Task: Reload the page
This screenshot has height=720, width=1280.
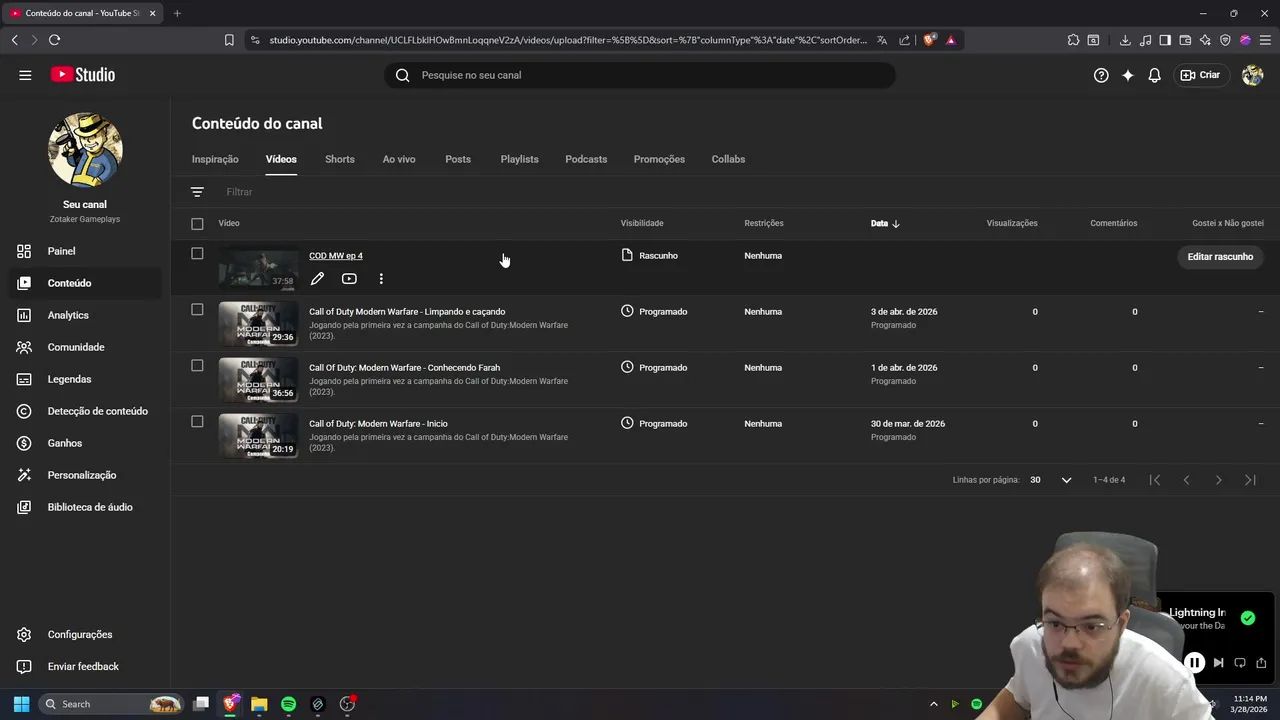Action: (54, 40)
